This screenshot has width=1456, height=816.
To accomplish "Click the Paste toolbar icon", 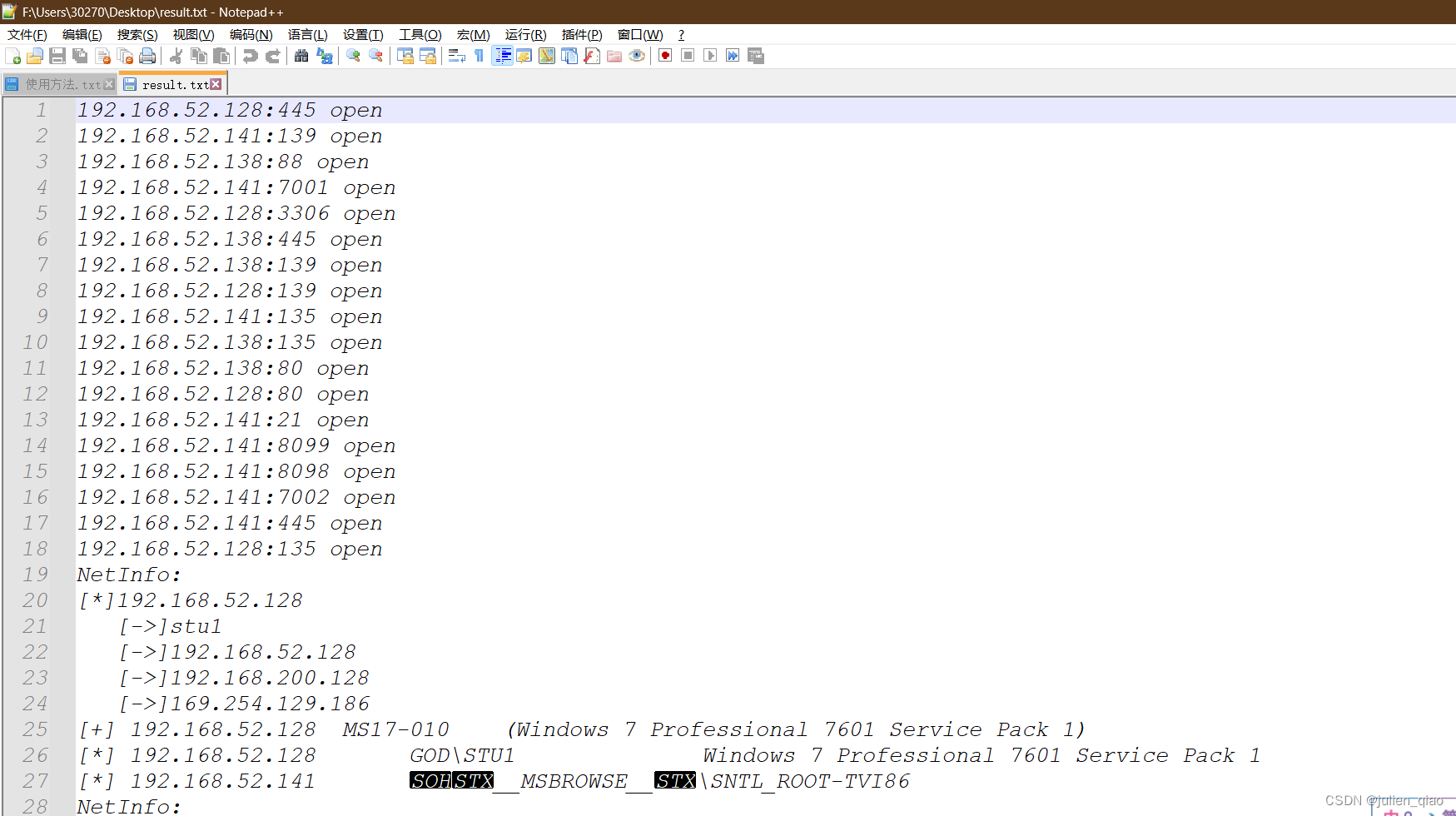I will 221,56.
